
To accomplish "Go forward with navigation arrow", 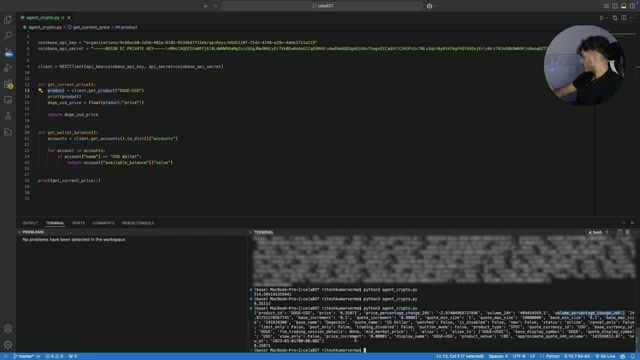I will (215, 6).
